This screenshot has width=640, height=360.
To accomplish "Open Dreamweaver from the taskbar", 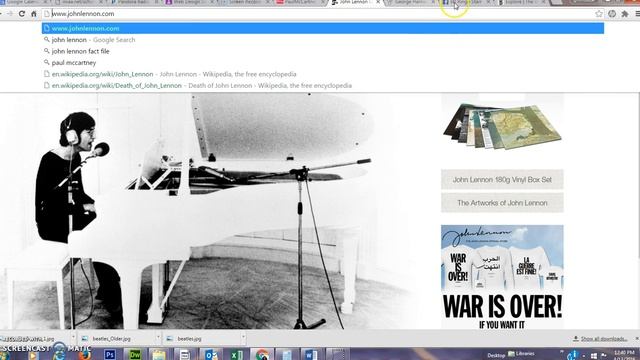I will coord(135,354).
